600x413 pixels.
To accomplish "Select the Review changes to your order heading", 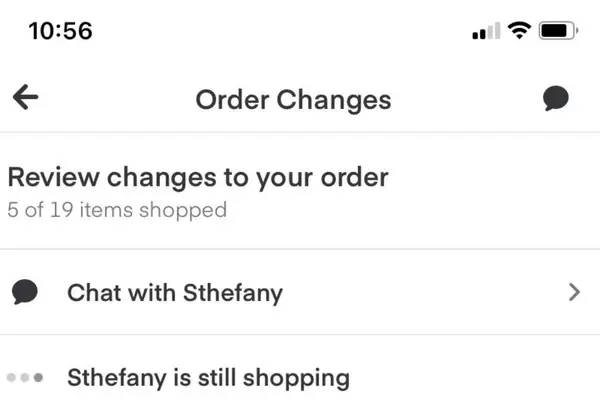I will click(197, 178).
